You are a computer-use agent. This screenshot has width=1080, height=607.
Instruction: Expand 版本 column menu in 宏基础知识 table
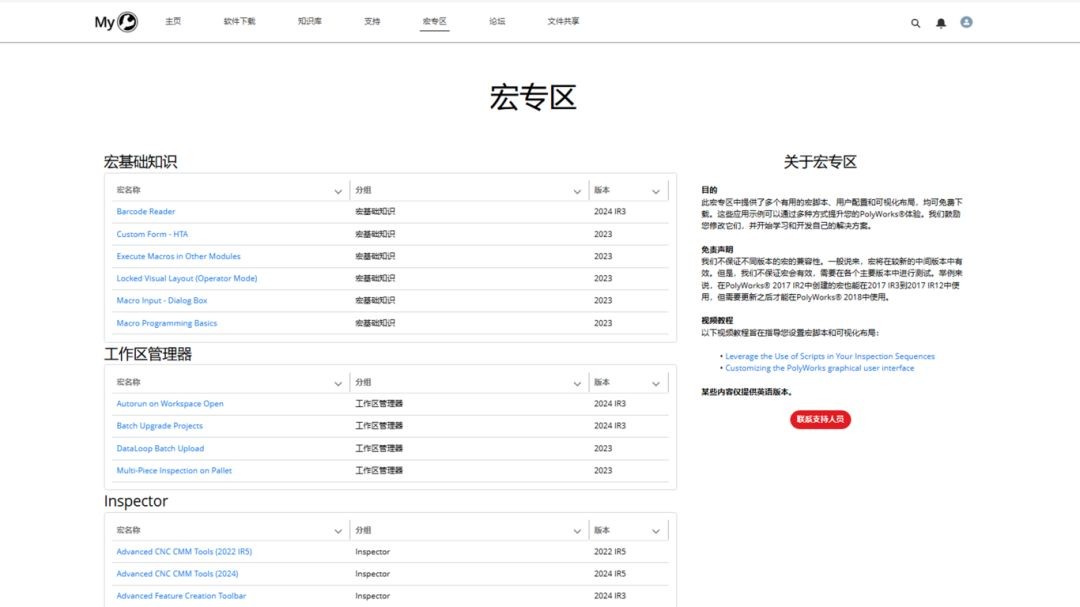(656, 192)
